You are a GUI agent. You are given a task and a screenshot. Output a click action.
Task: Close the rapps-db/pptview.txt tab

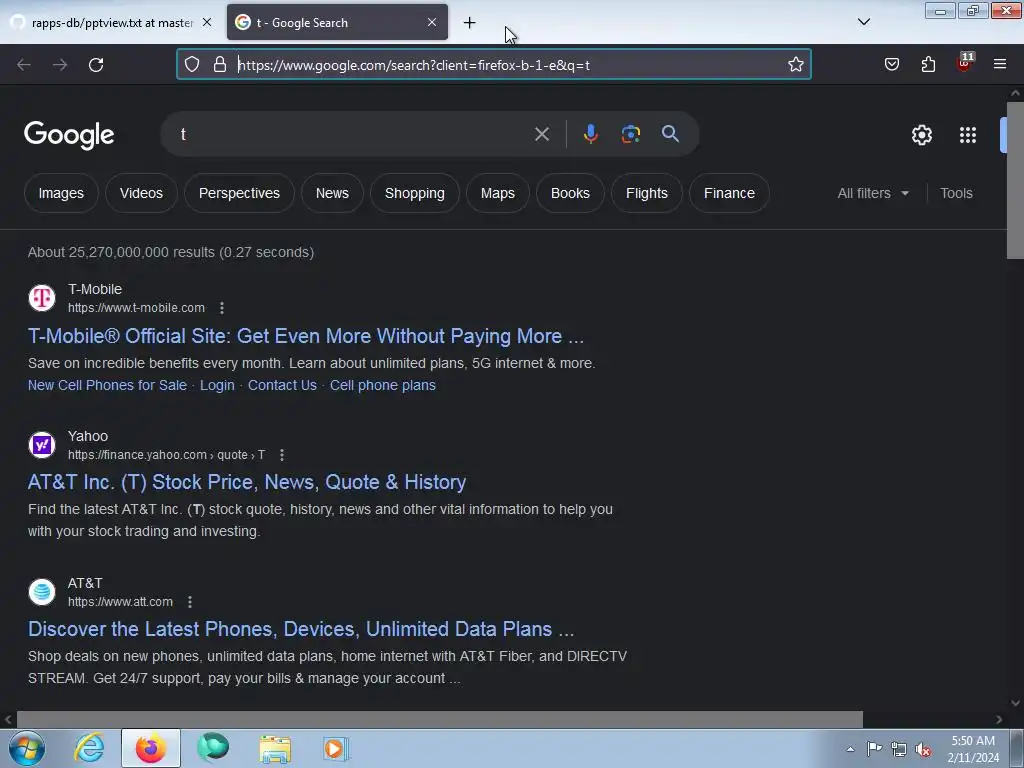coord(207,22)
